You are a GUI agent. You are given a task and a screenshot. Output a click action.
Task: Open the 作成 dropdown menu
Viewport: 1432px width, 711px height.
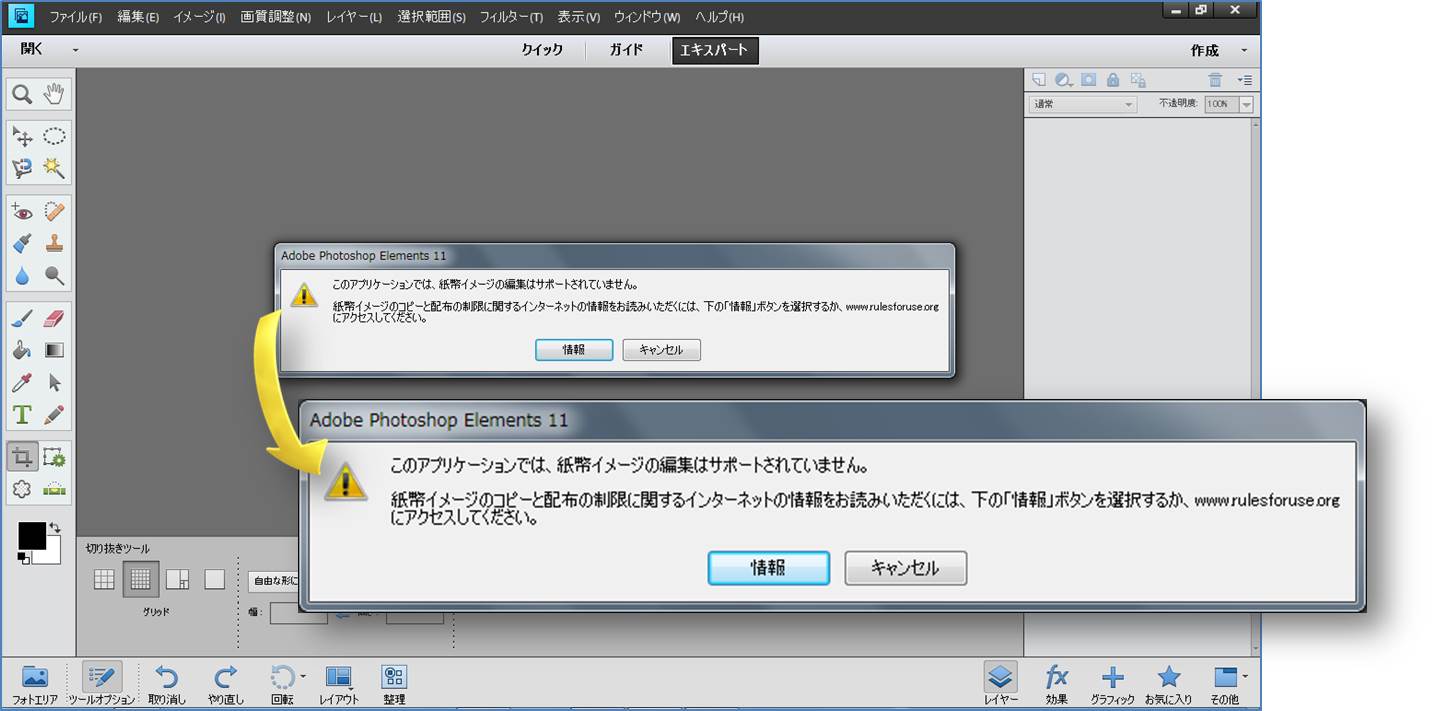1218,50
